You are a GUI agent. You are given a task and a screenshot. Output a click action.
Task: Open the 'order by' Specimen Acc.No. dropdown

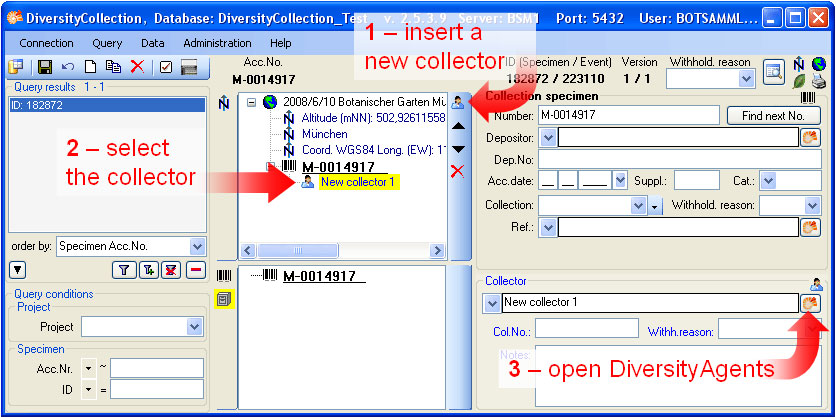point(197,246)
